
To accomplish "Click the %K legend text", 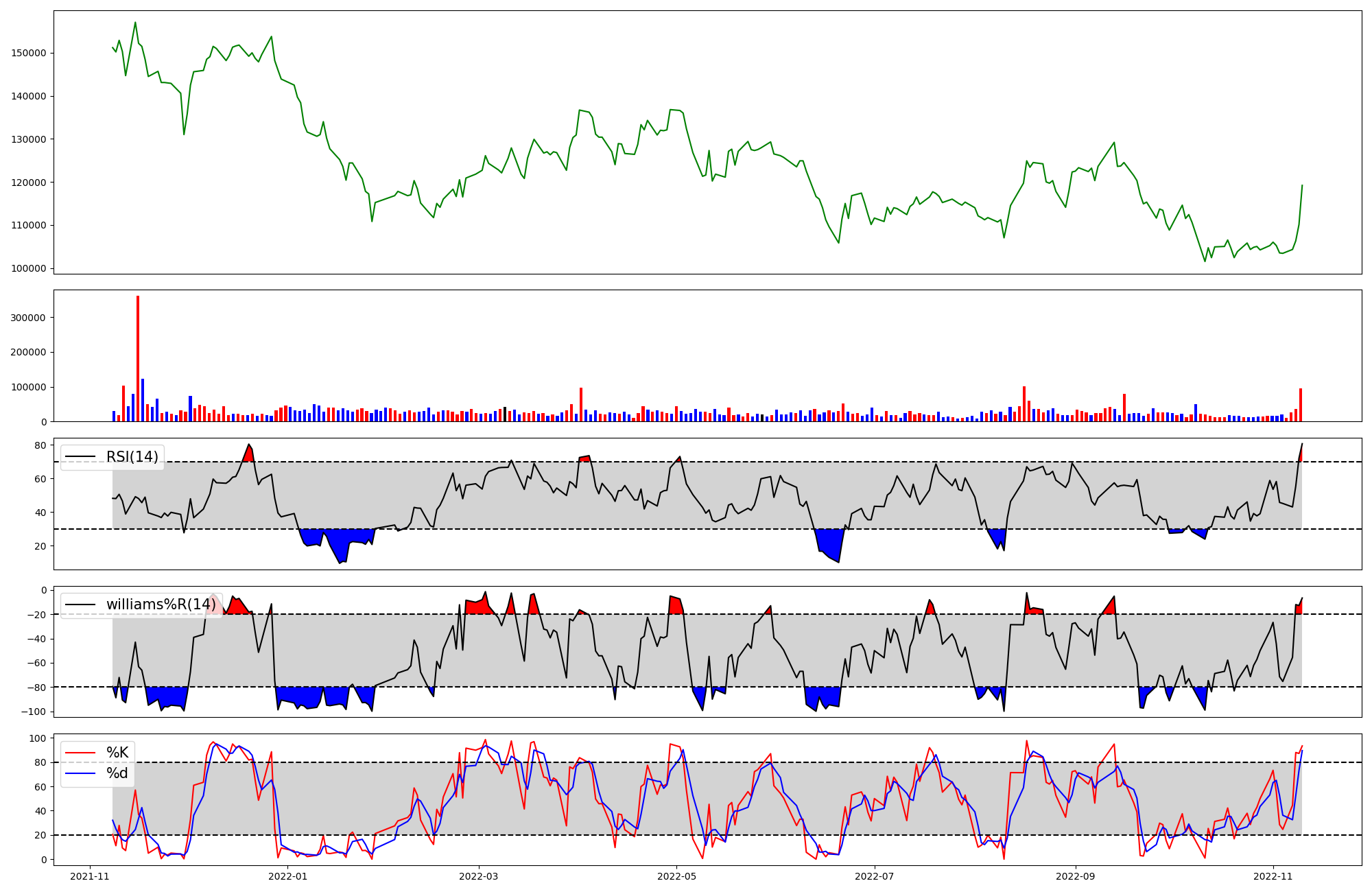I will (117, 753).
